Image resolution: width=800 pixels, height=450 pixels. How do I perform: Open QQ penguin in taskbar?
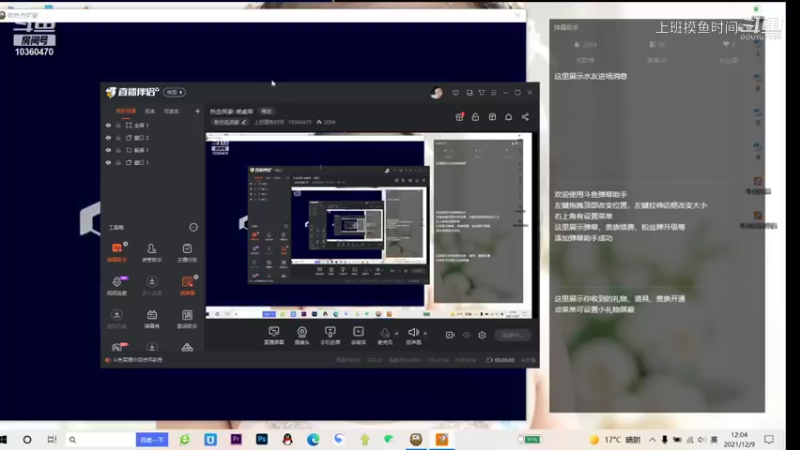(287, 439)
